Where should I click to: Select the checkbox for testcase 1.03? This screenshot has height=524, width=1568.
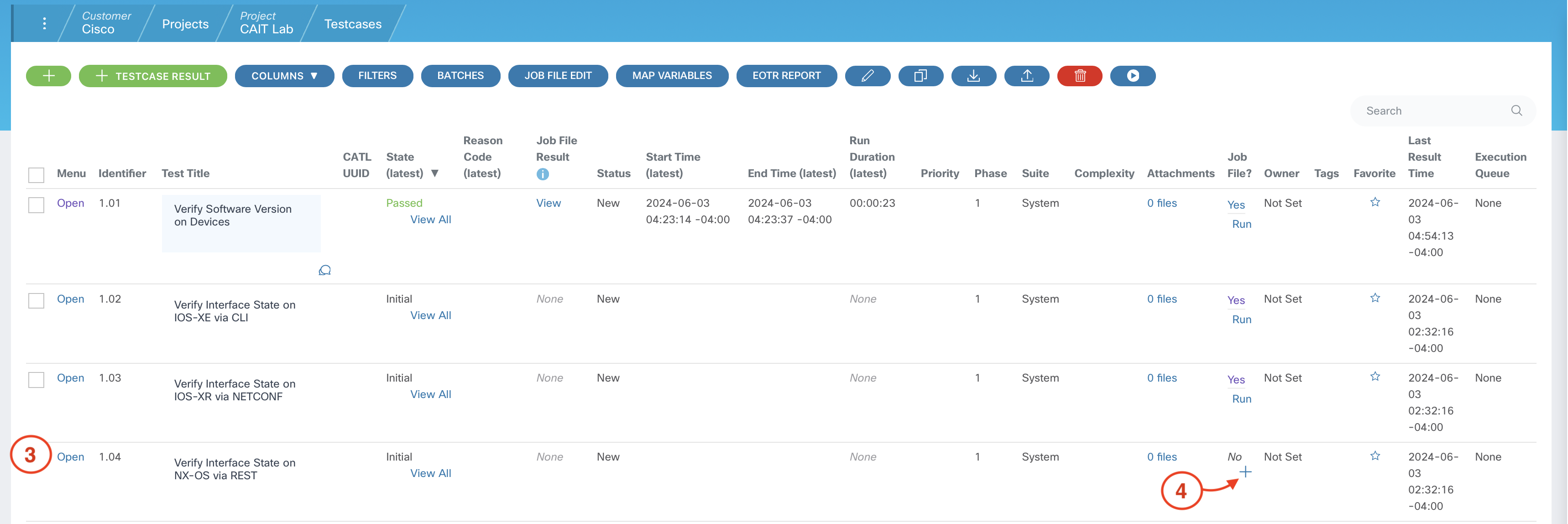[x=36, y=380]
